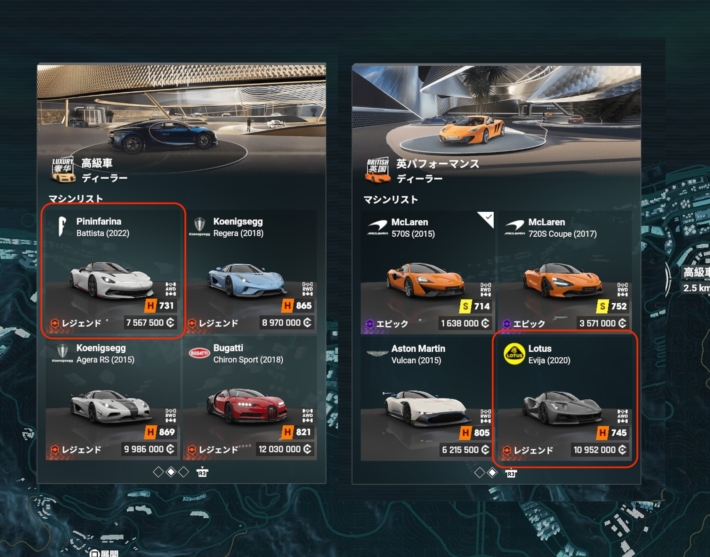This screenshot has height=557, width=710.
Task: Click the luxury dealer showroom image
Action: 182,120
